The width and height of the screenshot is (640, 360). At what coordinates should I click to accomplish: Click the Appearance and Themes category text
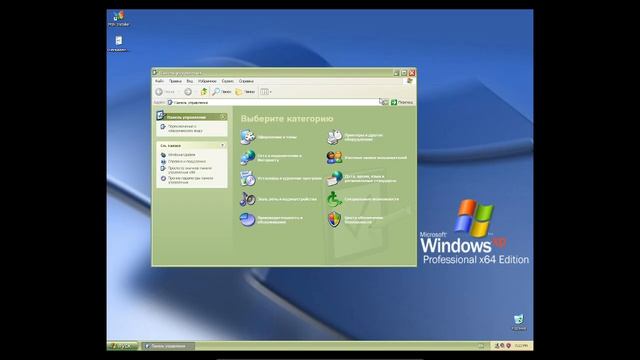pyautogui.click(x=277, y=137)
